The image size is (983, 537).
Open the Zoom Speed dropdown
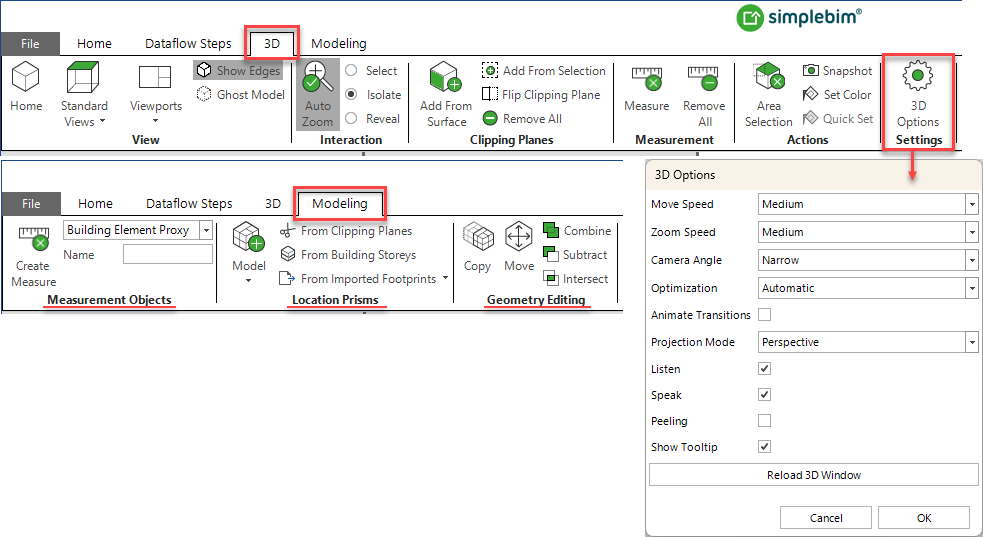coord(972,232)
